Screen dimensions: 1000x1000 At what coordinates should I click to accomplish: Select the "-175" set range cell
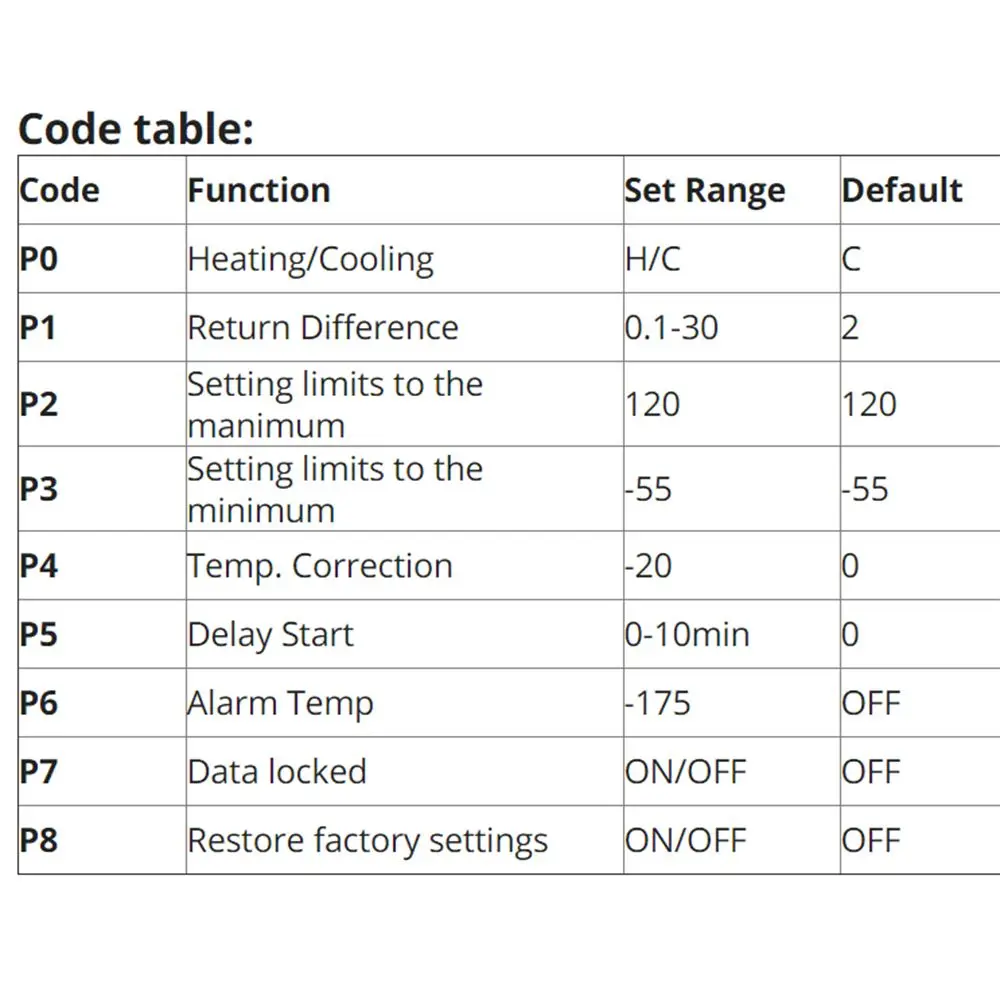tap(657, 703)
